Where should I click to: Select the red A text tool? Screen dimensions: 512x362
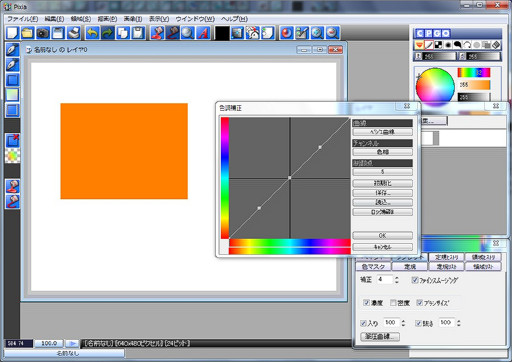pos(203,33)
